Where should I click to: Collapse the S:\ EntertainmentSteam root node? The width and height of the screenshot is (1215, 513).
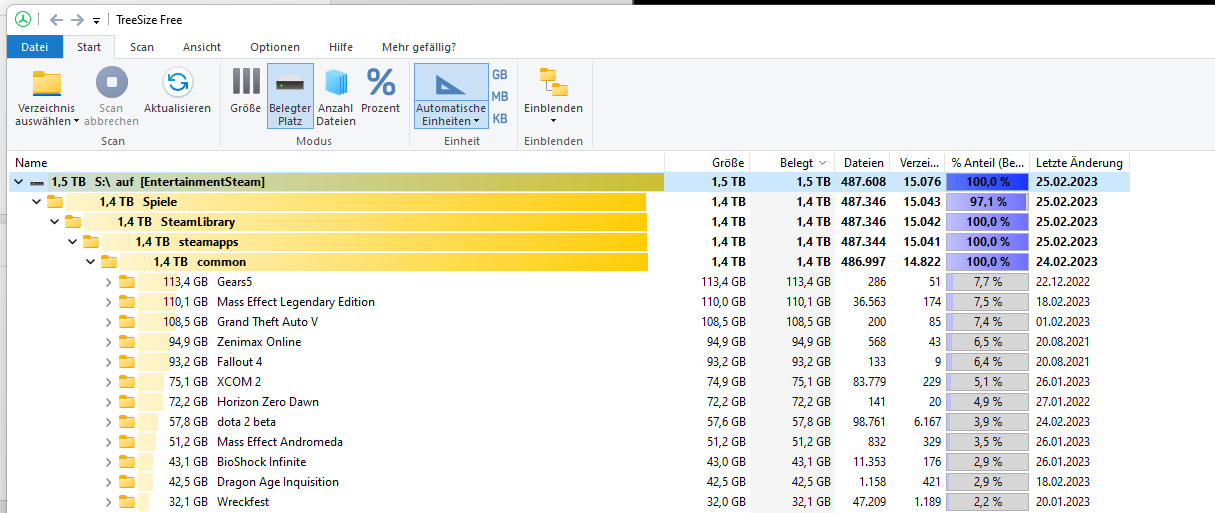(20, 182)
